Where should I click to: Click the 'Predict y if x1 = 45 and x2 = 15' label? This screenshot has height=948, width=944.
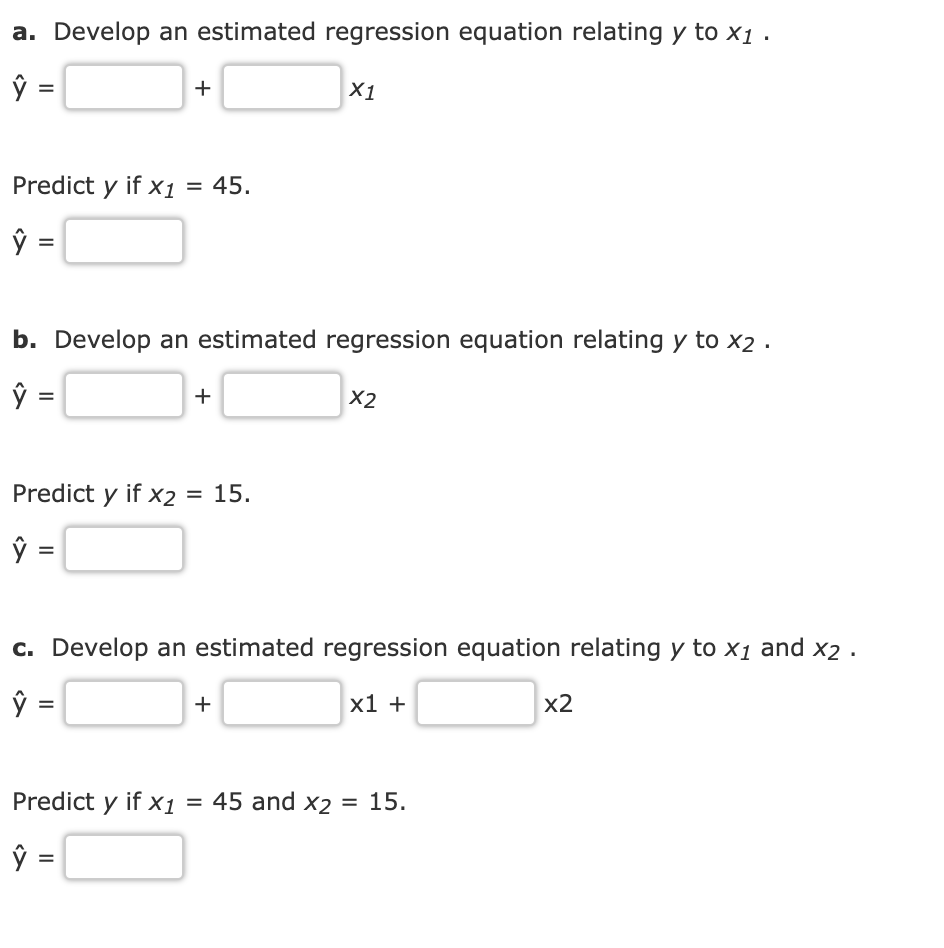click(x=204, y=801)
